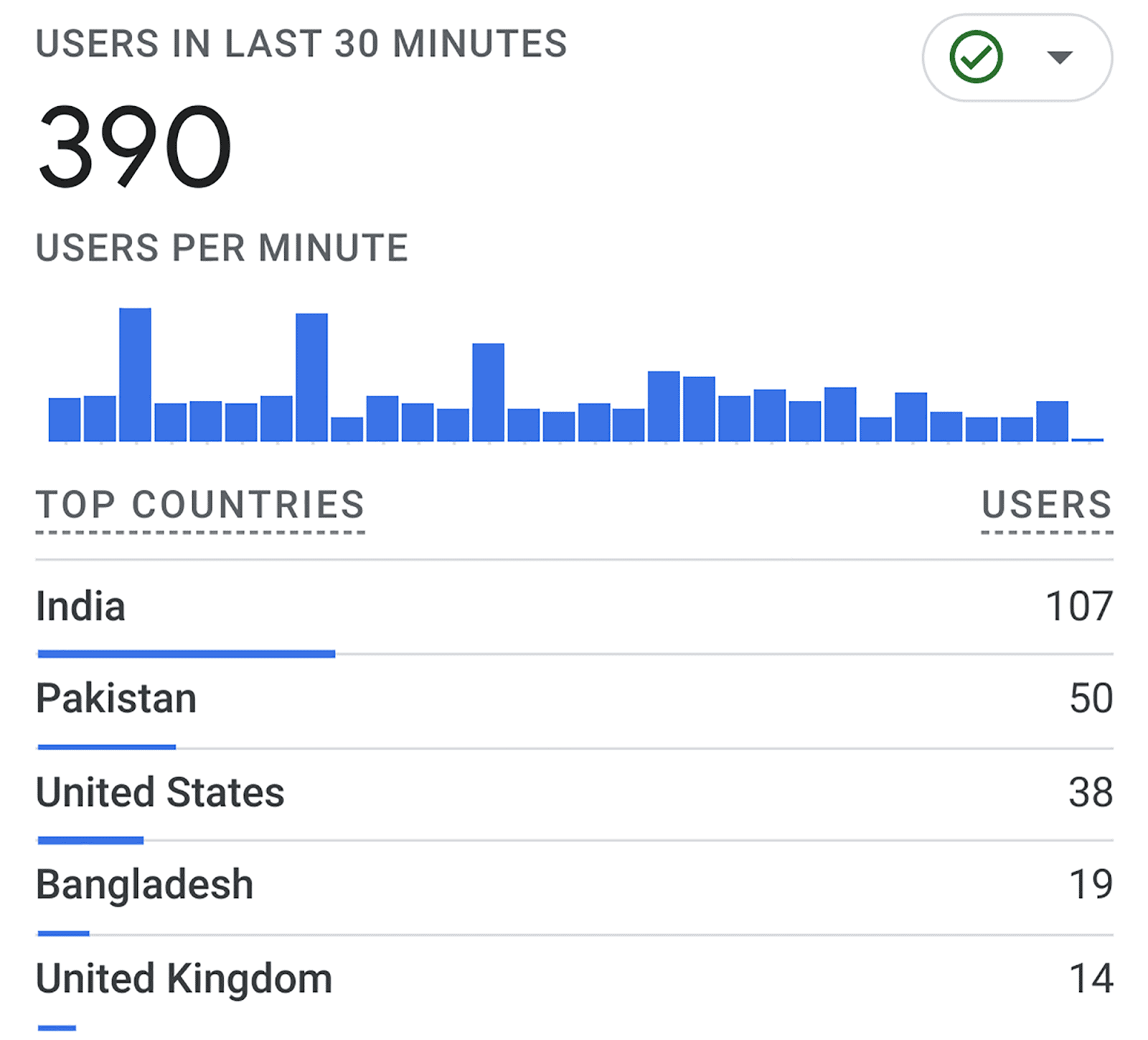This screenshot has height=1040, width=1148.
Task: Click the tallest bar in users-per-minute chart
Action: click(x=135, y=374)
